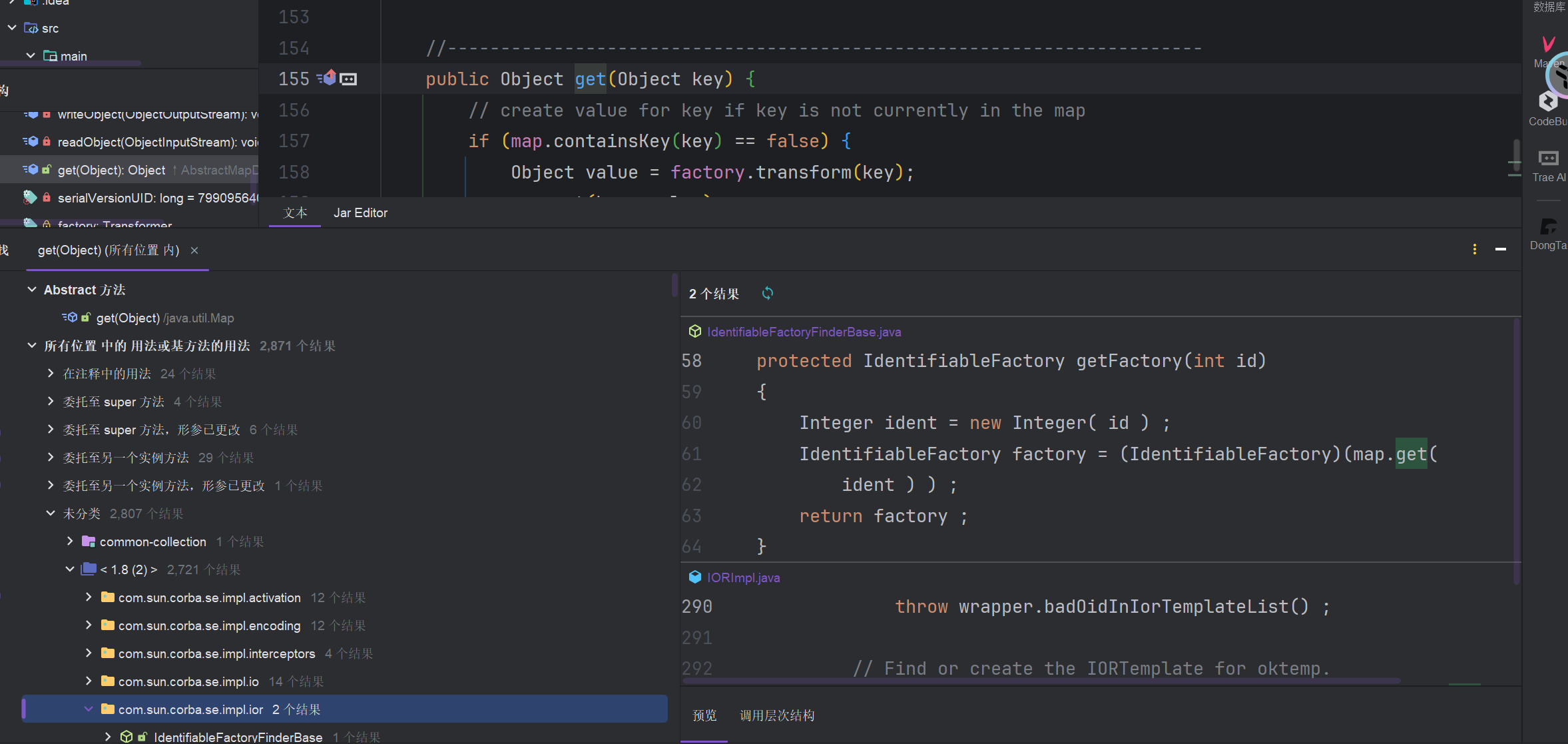This screenshot has height=744, width=1568.
Task: Switch to 调用层次结构 tab
Action: 776,715
